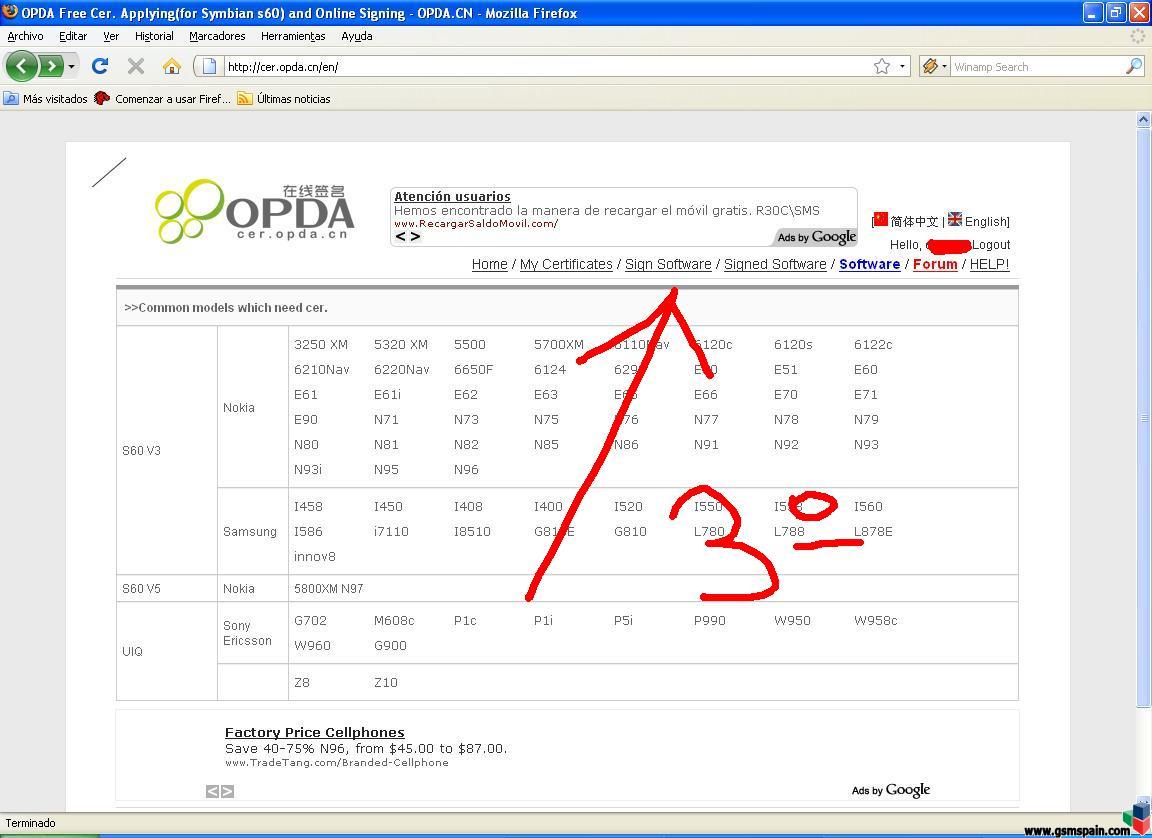The width and height of the screenshot is (1152, 838).
Task: Click the OPDA logo
Action: click(255, 211)
